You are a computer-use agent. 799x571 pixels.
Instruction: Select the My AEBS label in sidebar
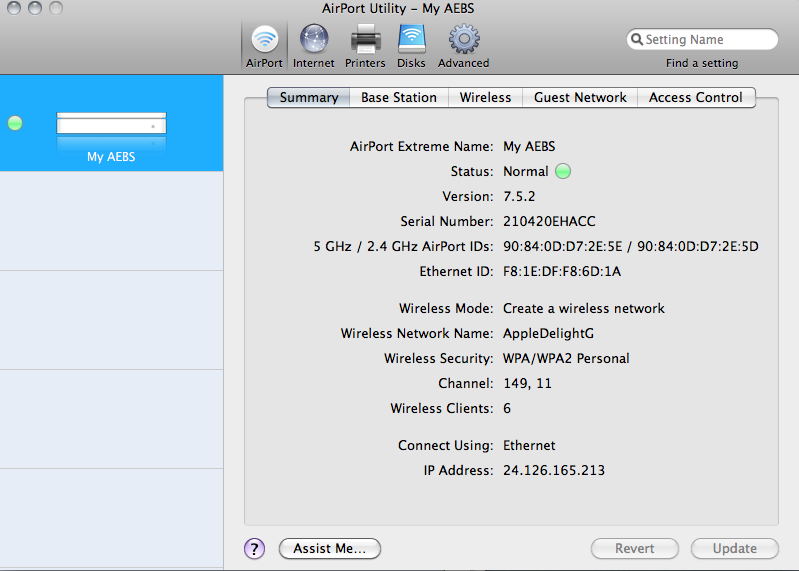point(111,157)
